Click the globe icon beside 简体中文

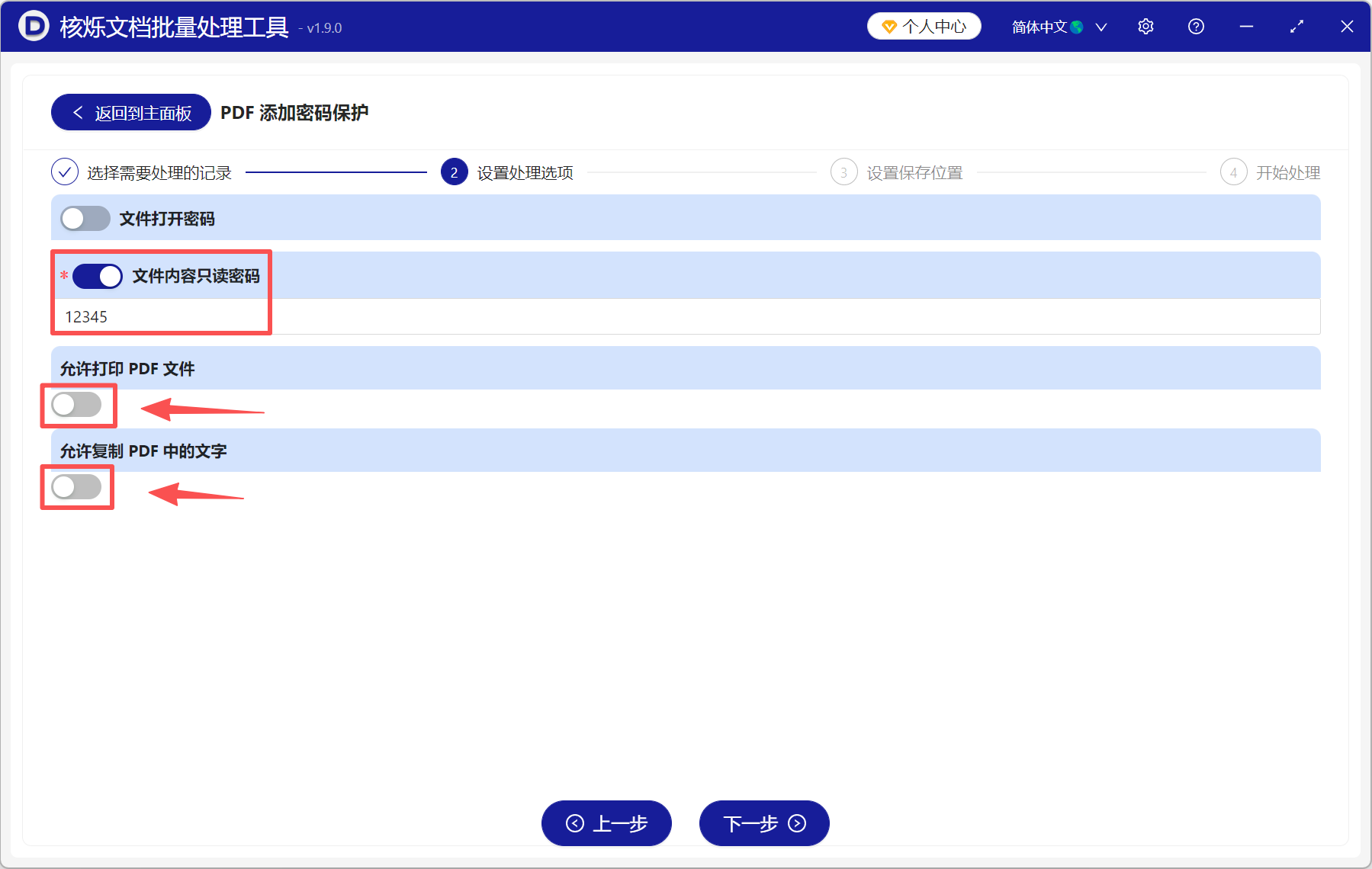(x=1077, y=25)
